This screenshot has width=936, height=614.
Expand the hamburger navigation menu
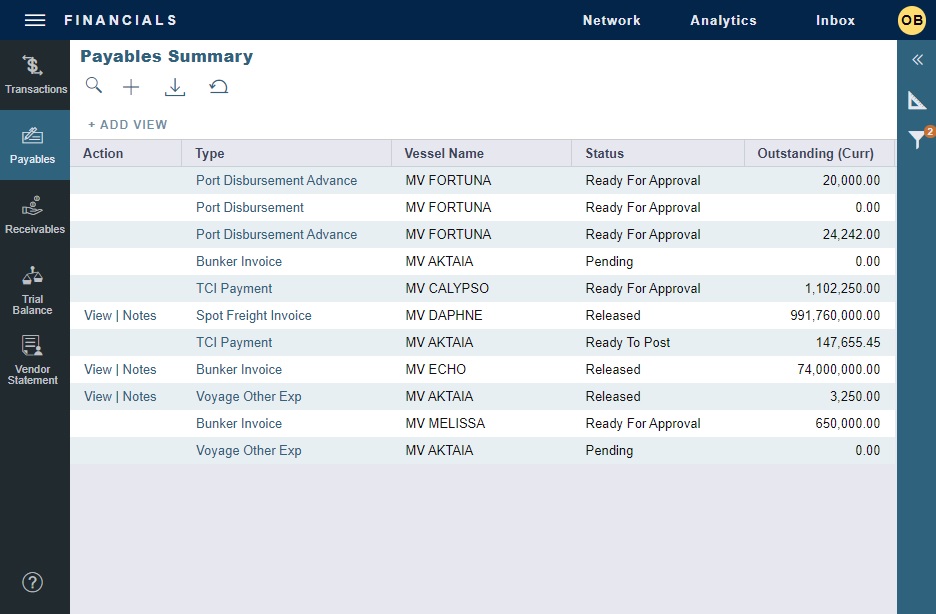33,19
